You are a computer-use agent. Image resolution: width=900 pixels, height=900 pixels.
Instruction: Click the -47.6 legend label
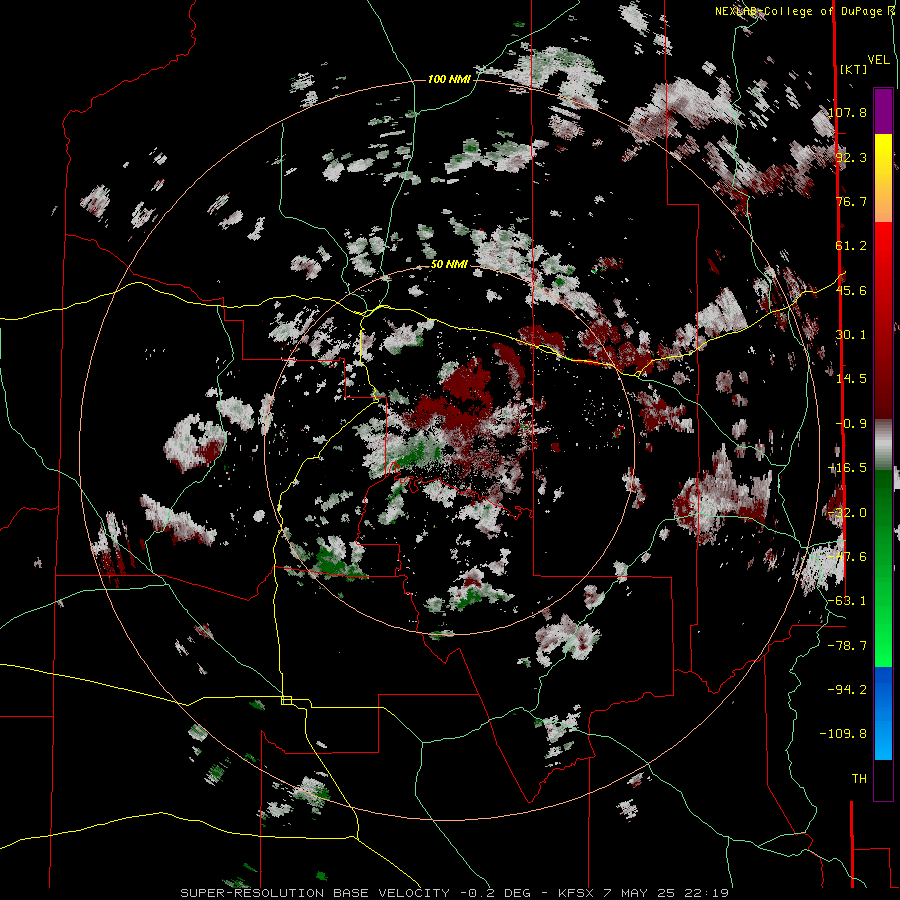pos(847,557)
